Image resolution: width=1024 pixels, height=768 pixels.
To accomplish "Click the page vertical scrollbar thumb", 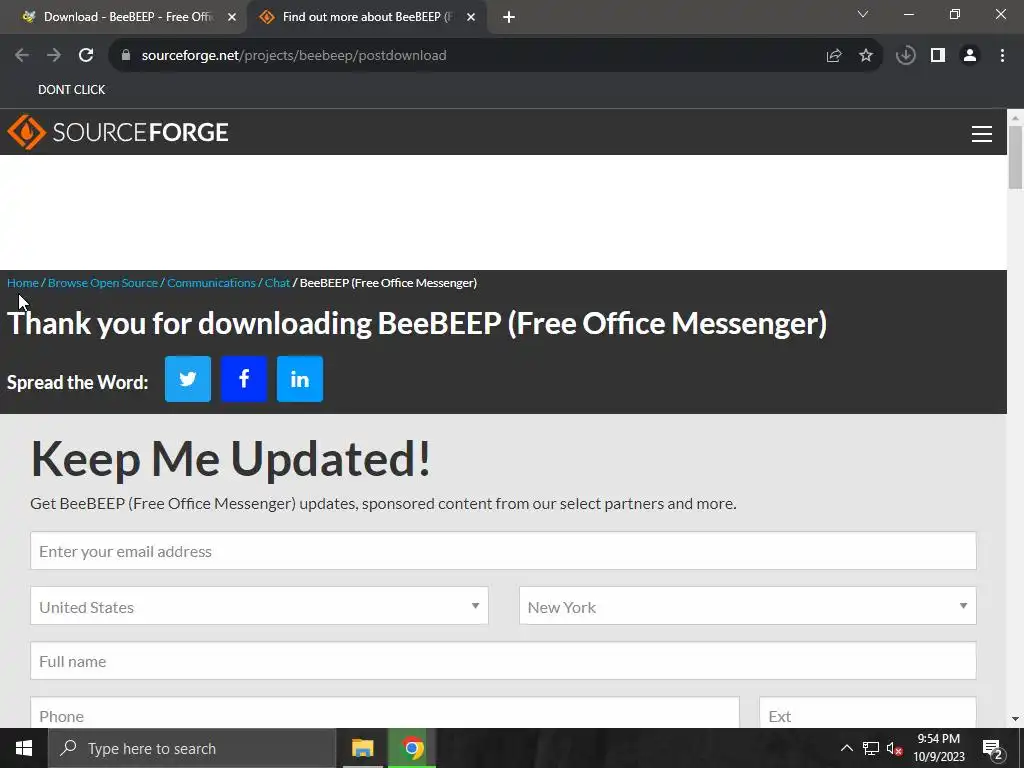I will point(1015,157).
